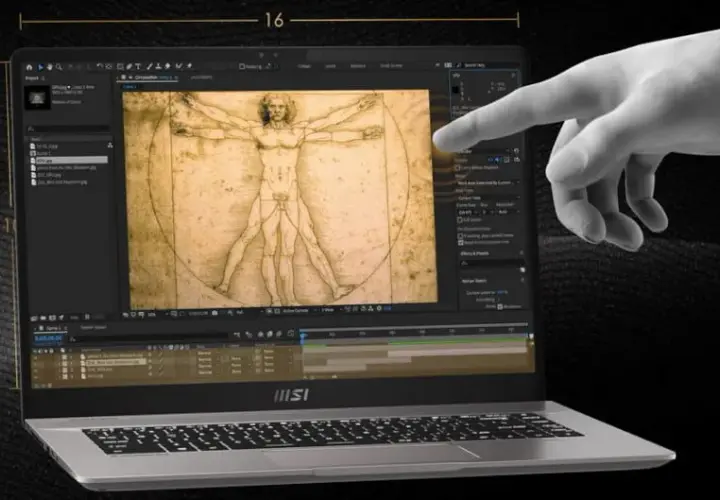Switch to the Small Screen workspace
This screenshot has height=500, width=720.
(391, 66)
